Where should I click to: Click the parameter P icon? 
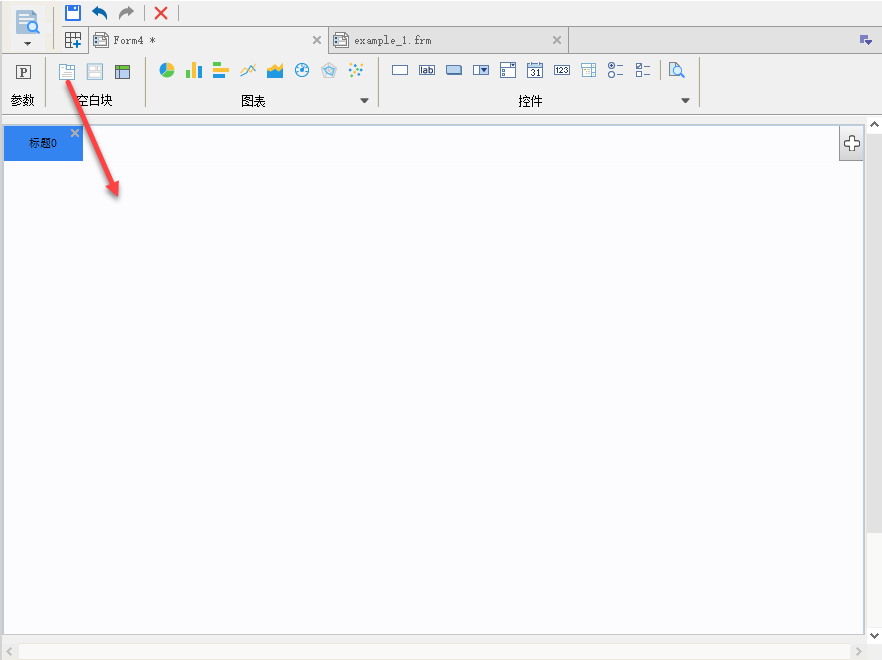point(23,71)
